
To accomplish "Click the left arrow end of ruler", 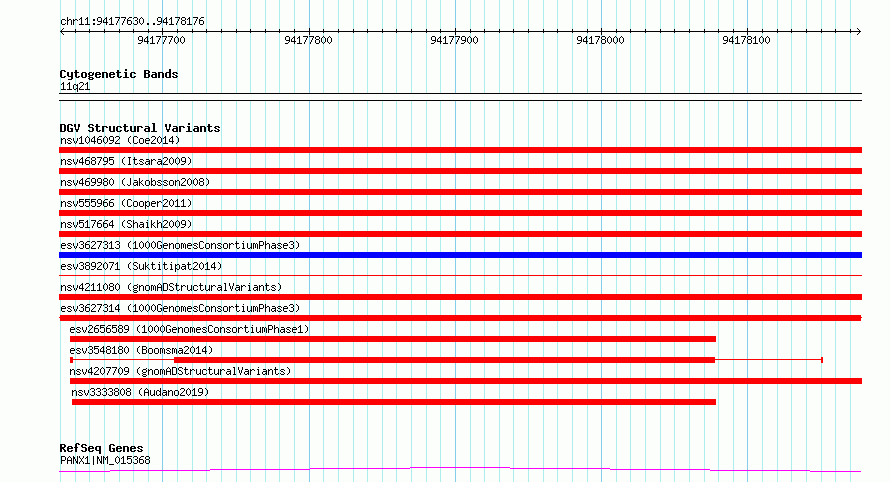I will pyautogui.click(x=62, y=32).
